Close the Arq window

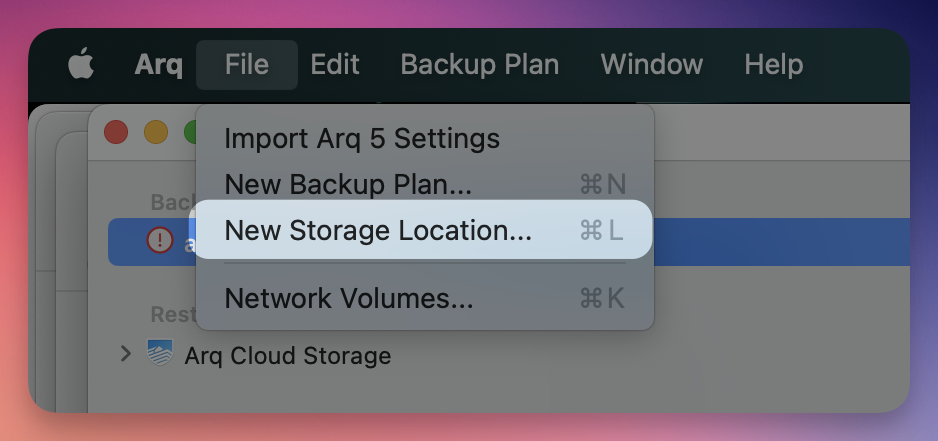coord(117,132)
